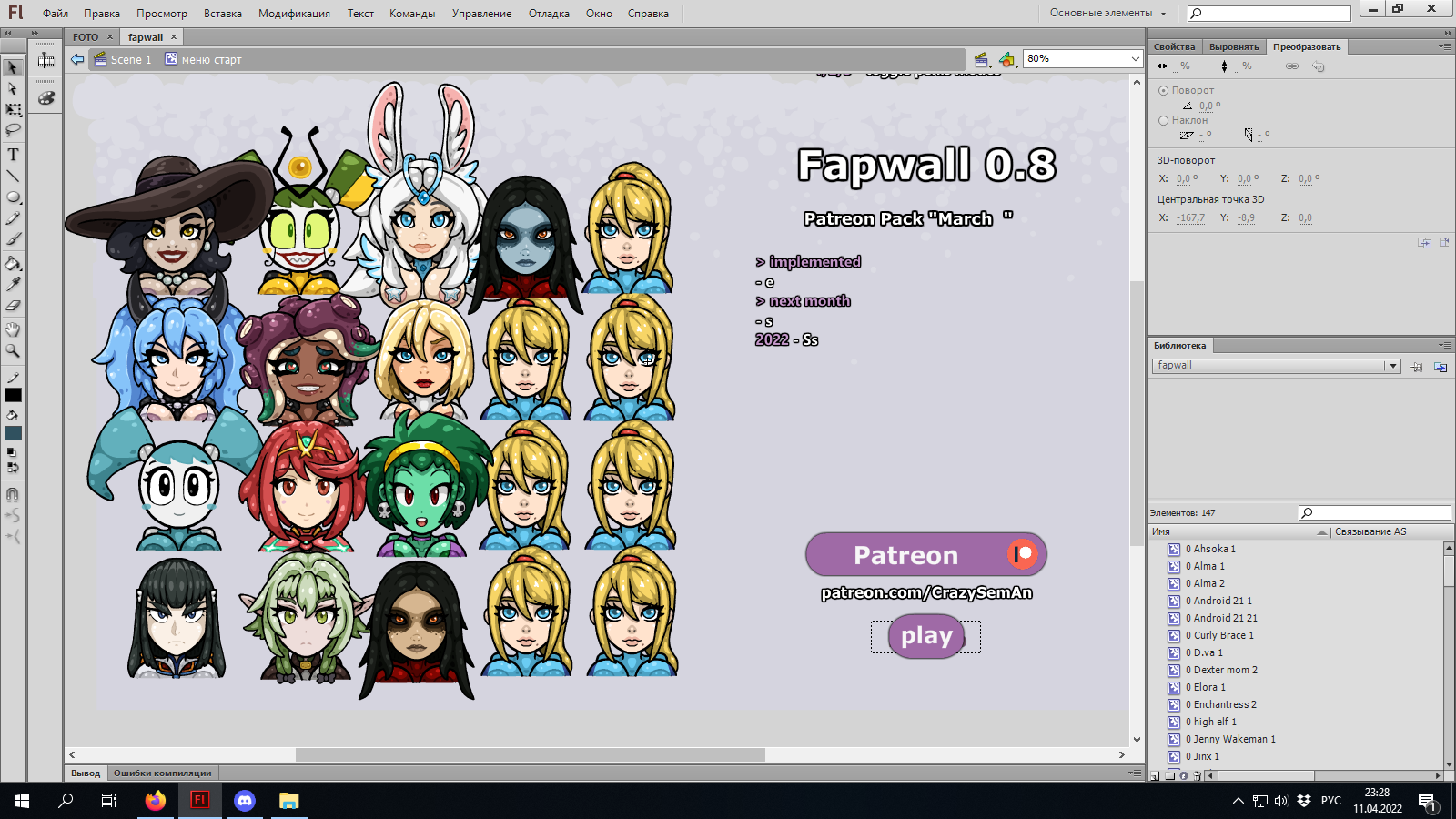Screen dimensions: 1456x819
Task: Click the Remove Transform icon
Action: (1444, 243)
